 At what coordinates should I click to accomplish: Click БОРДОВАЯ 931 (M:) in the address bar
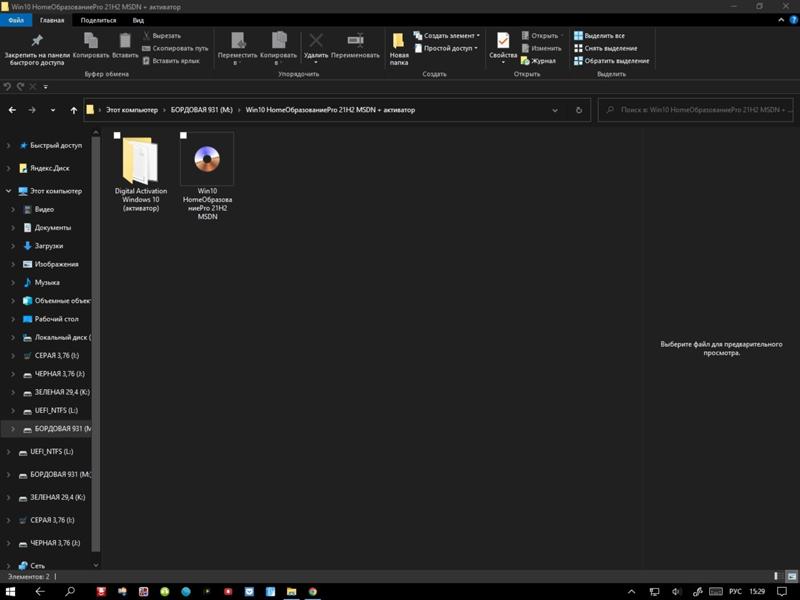coord(202,110)
